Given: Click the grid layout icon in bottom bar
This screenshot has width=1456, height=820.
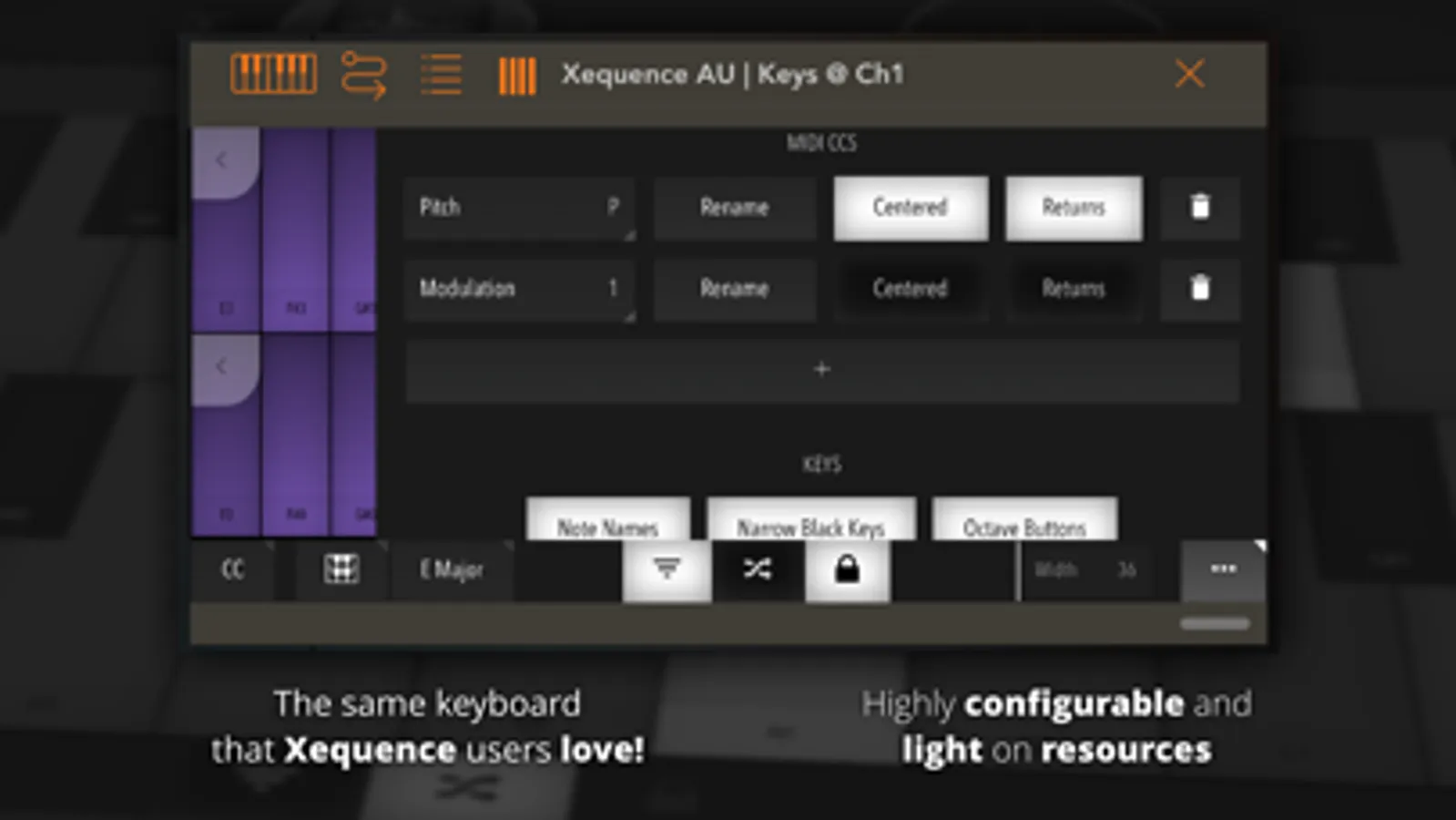Looking at the screenshot, I should [x=341, y=570].
